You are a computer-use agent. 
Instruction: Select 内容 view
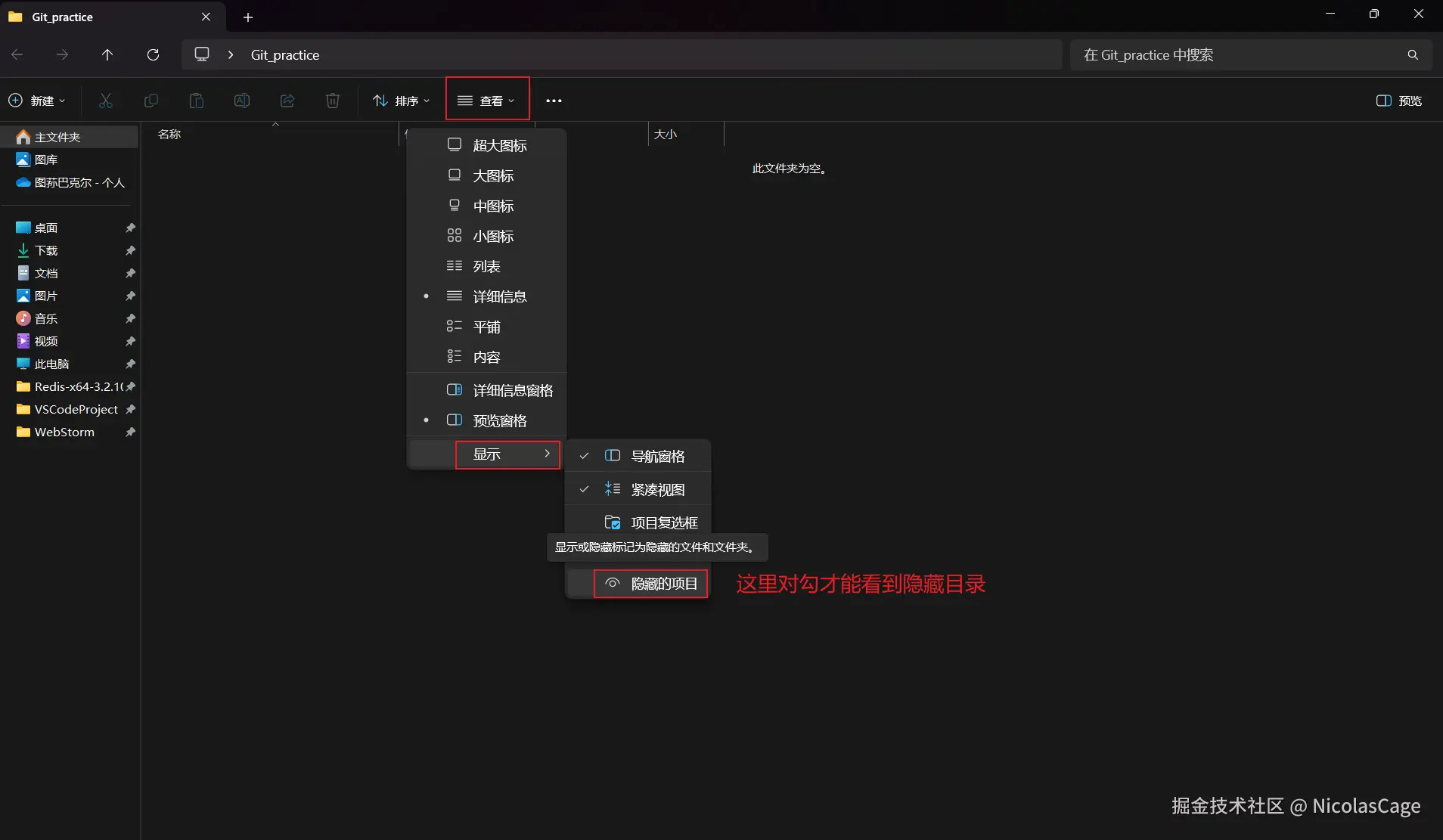[x=487, y=357]
